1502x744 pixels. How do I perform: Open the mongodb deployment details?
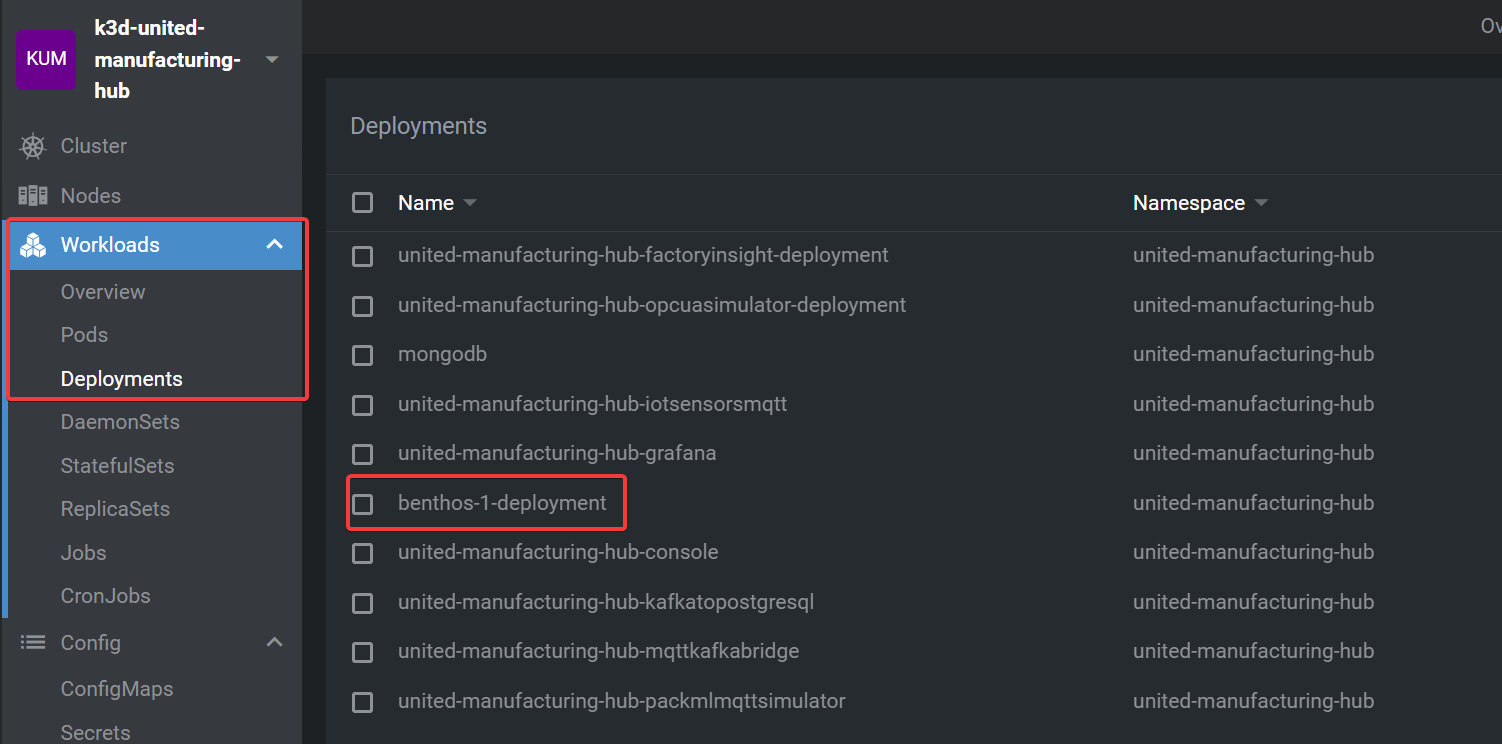(x=443, y=354)
